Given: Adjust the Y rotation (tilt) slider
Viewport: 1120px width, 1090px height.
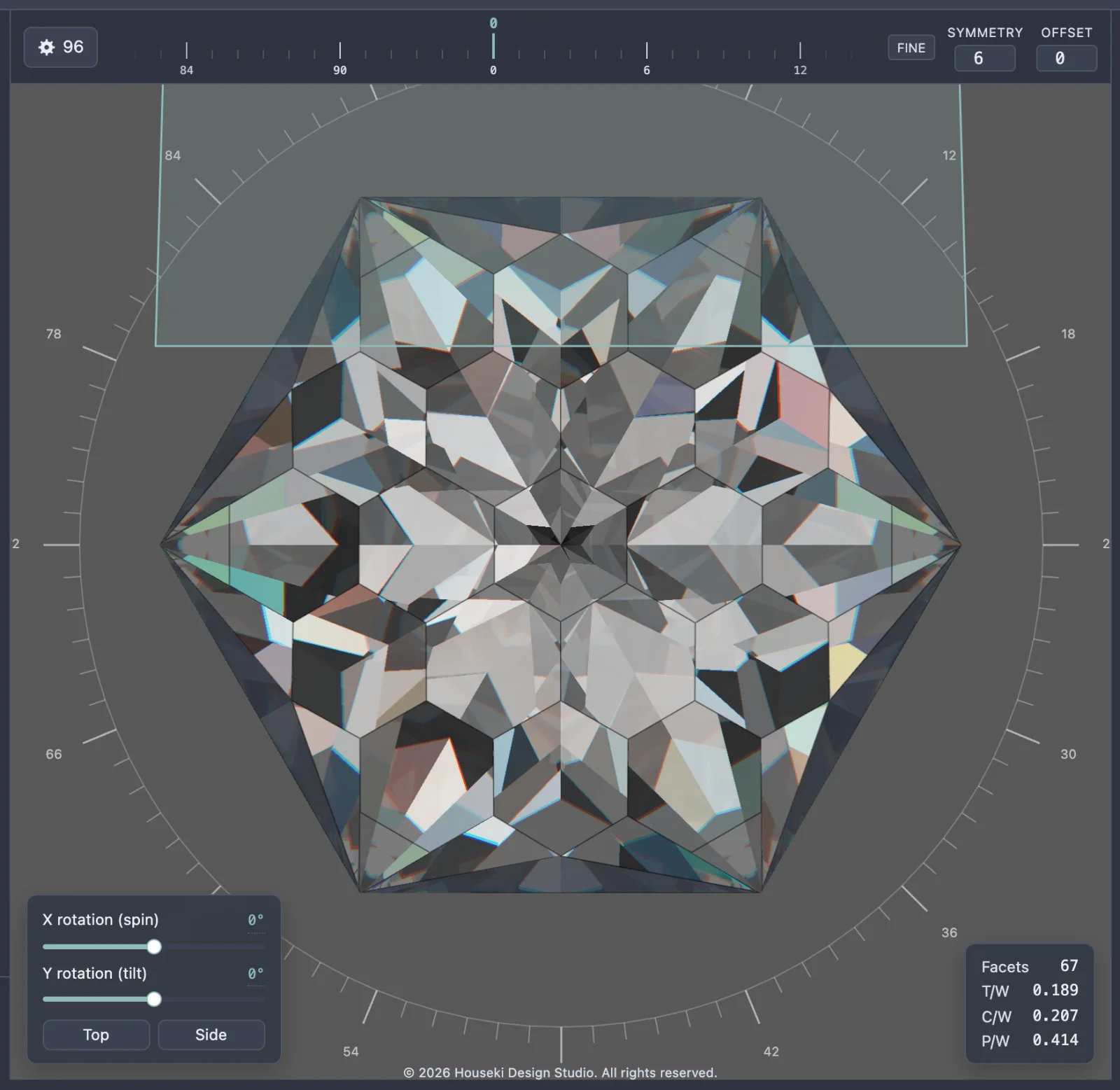Looking at the screenshot, I should [x=154, y=999].
